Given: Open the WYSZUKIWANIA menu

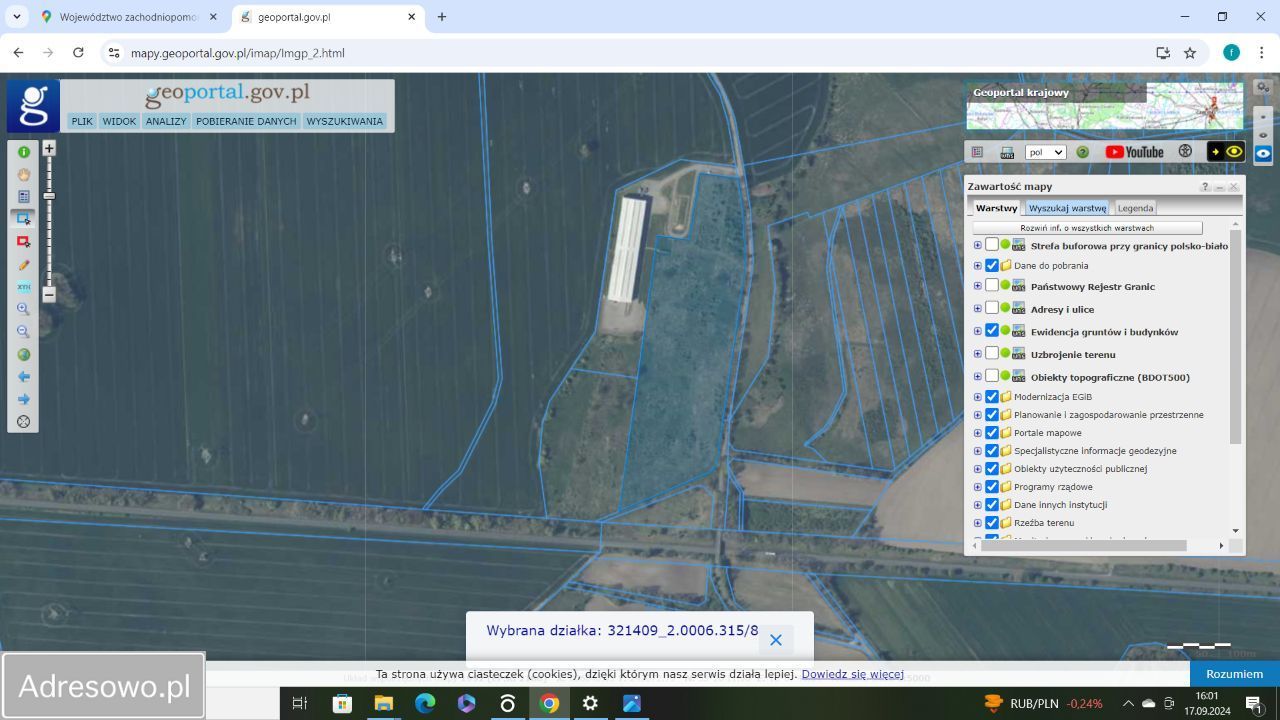Looking at the screenshot, I should tap(345, 121).
